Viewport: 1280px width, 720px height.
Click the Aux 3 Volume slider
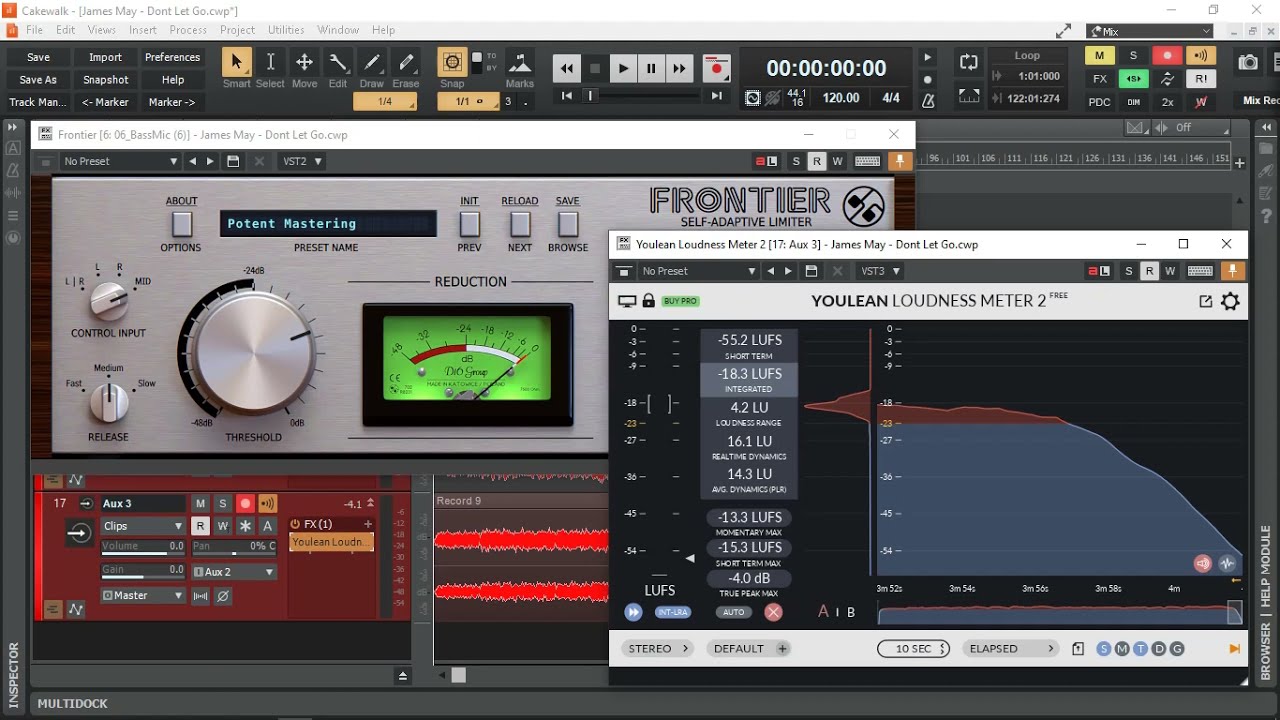(143, 549)
